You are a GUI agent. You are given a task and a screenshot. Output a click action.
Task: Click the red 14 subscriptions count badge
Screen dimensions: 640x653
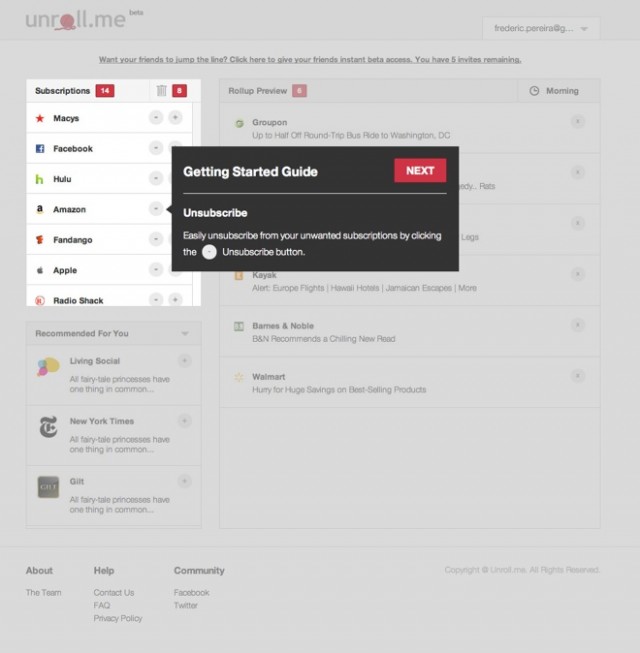(105, 90)
